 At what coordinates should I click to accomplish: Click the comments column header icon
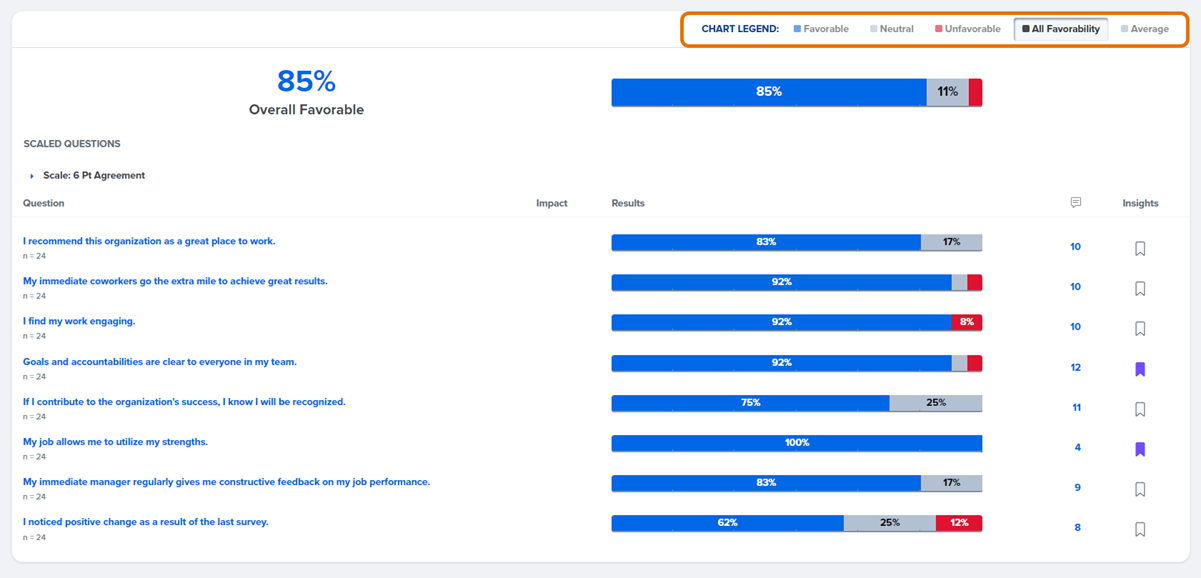point(1076,203)
